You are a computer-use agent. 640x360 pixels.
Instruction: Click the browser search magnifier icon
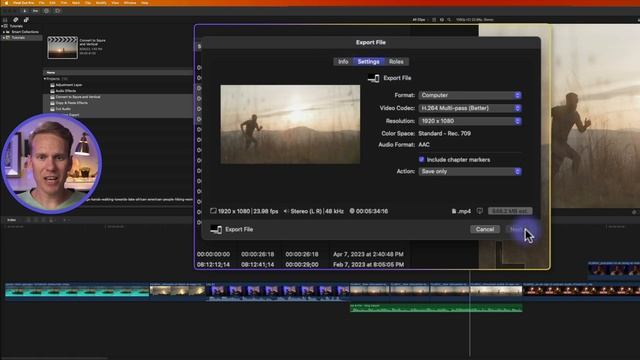tap(449, 20)
